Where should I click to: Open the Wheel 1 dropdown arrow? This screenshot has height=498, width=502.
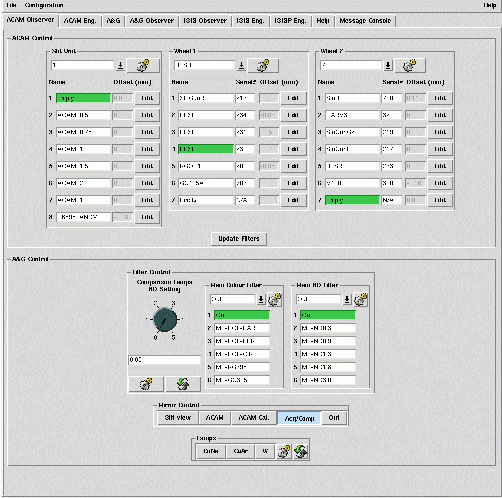[241, 66]
